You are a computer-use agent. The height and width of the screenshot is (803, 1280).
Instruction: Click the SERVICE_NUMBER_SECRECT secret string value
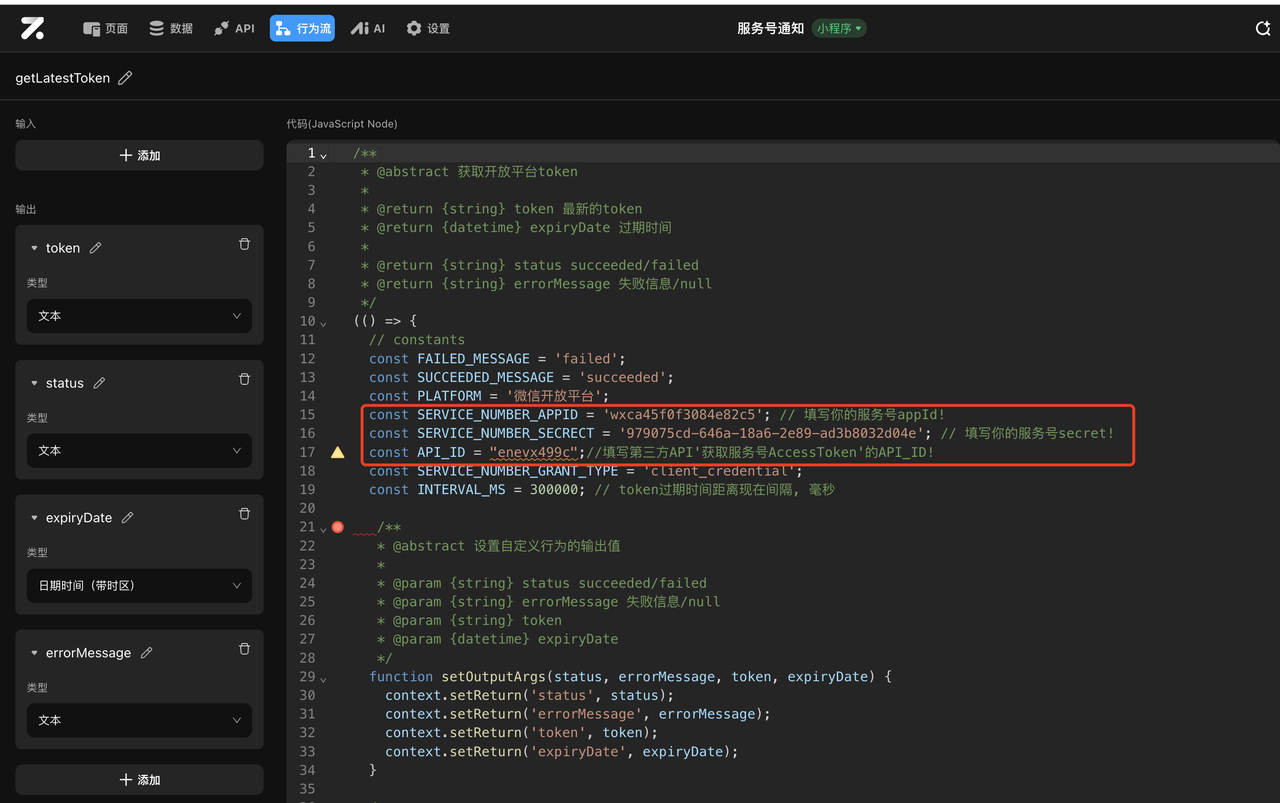(772, 434)
